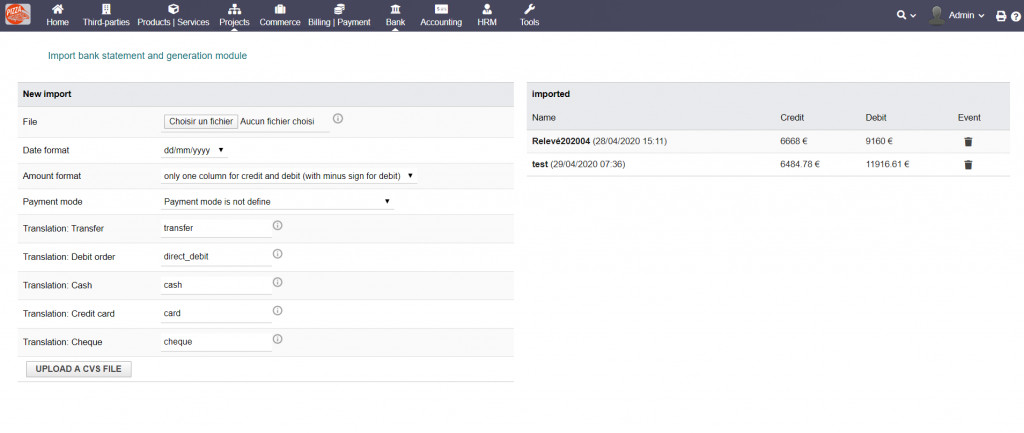Viewport: 1024px width, 433px height.
Task: Show info for Translation: Debit order
Action: (x=277, y=254)
